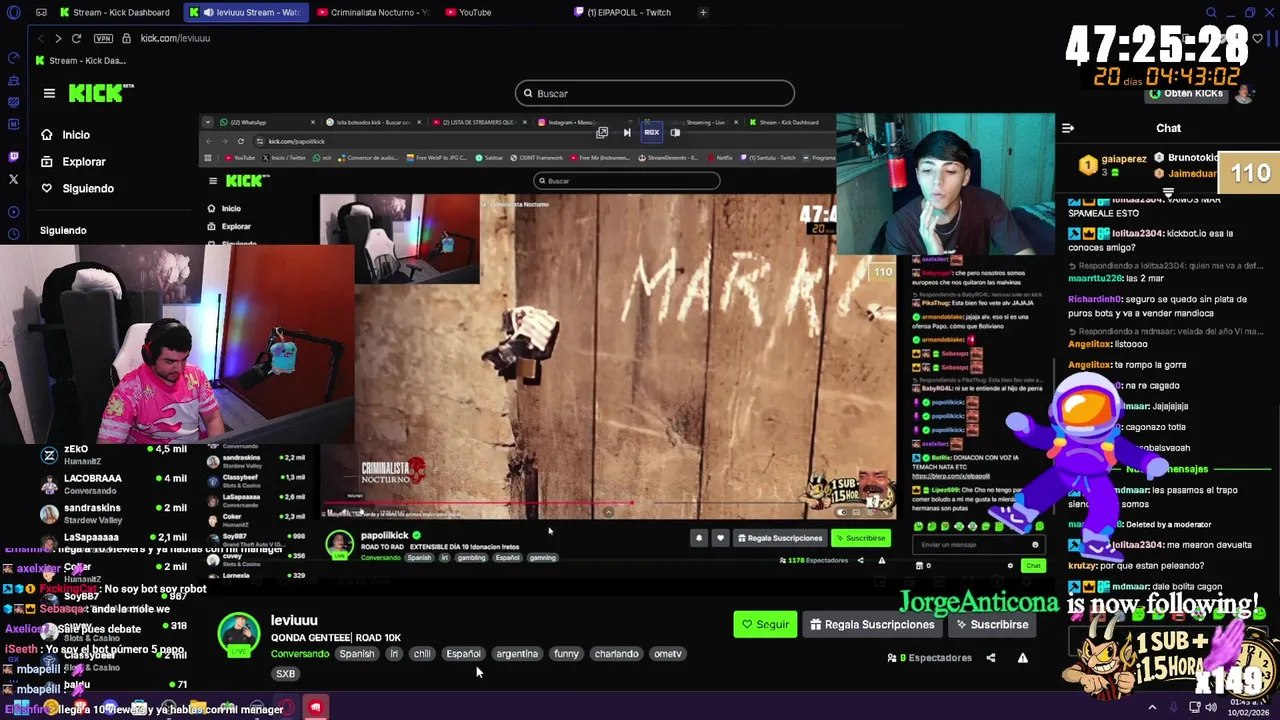
Task: Click small green Chat send button
Action: (1033, 566)
